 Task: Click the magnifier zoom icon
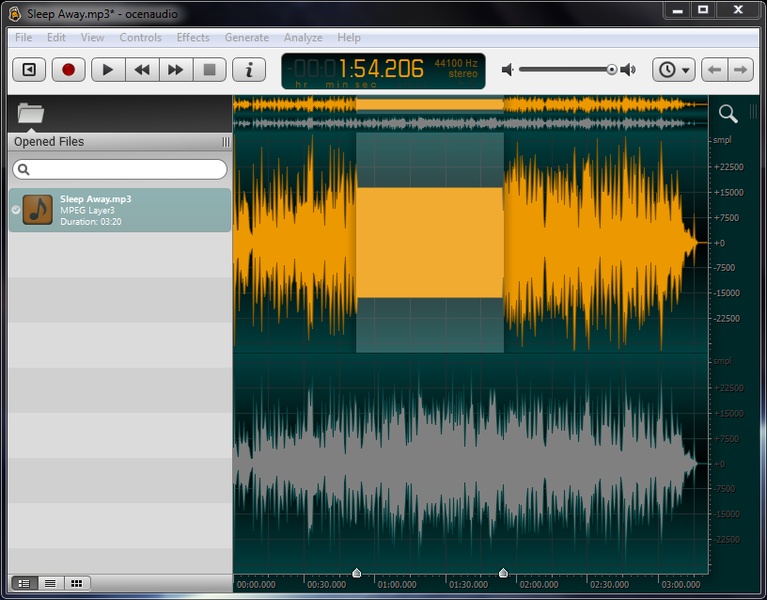pyautogui.click(x=728, y=113)
